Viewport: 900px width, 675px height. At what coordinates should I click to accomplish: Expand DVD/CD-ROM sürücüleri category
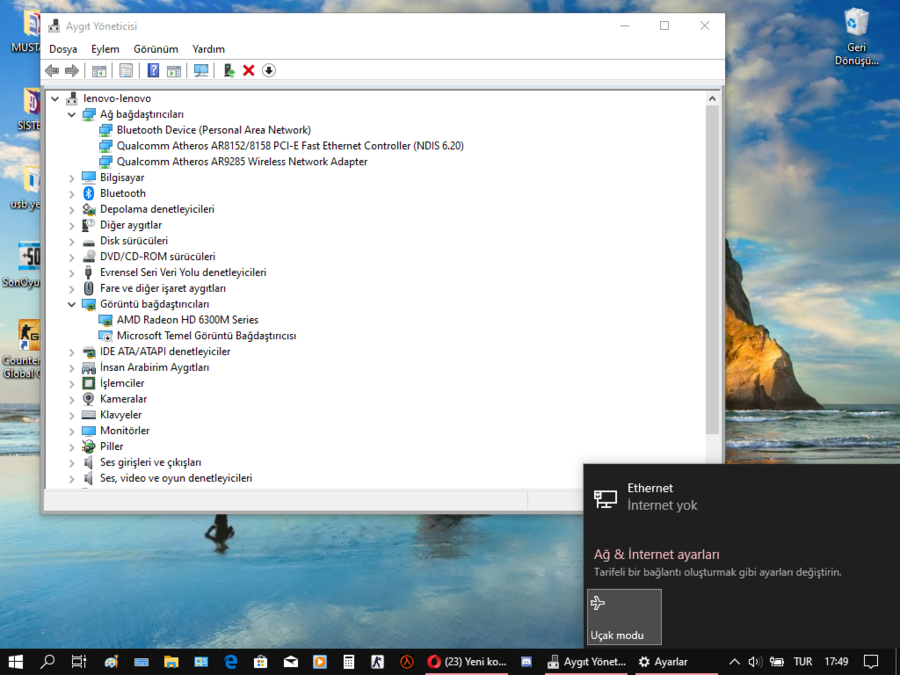point(72,257)
